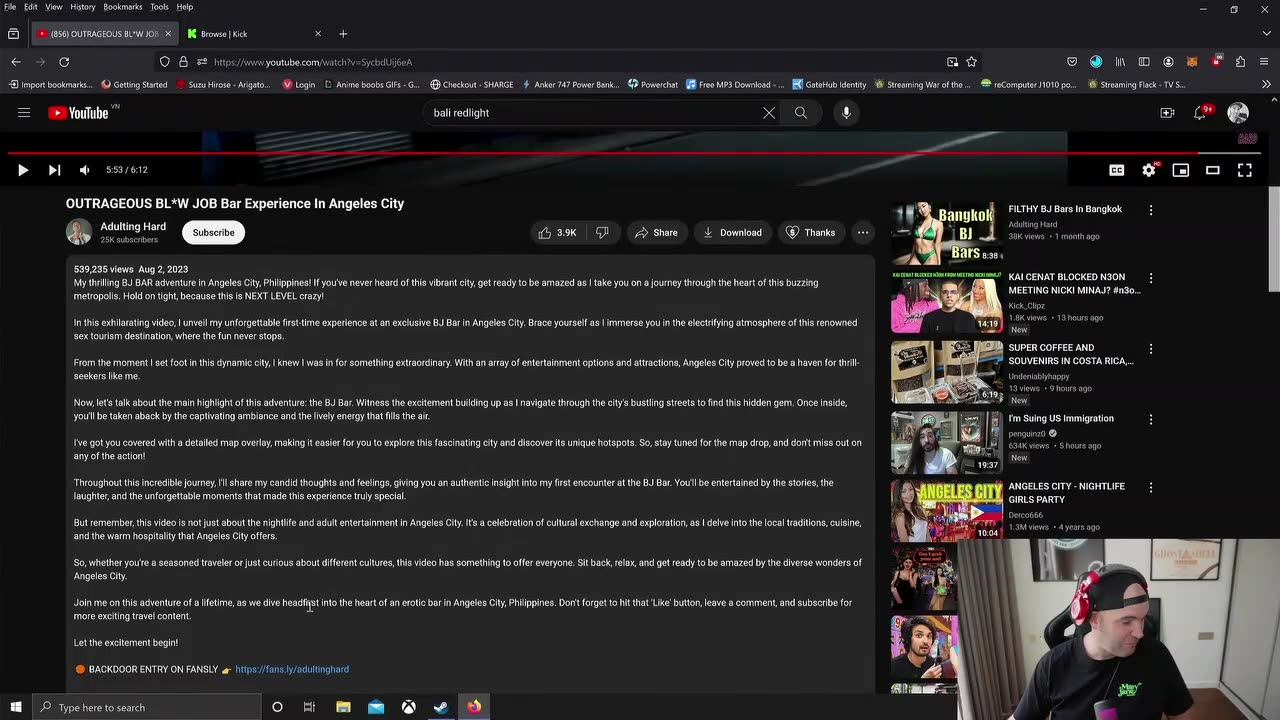Open 'KAI CENAT BLOCKED N3ON' video title
This screenshot has width=1280, height=720.
1073,283
